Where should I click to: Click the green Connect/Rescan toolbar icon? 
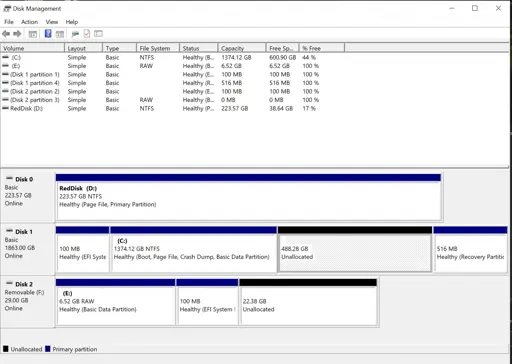point(75,34)
